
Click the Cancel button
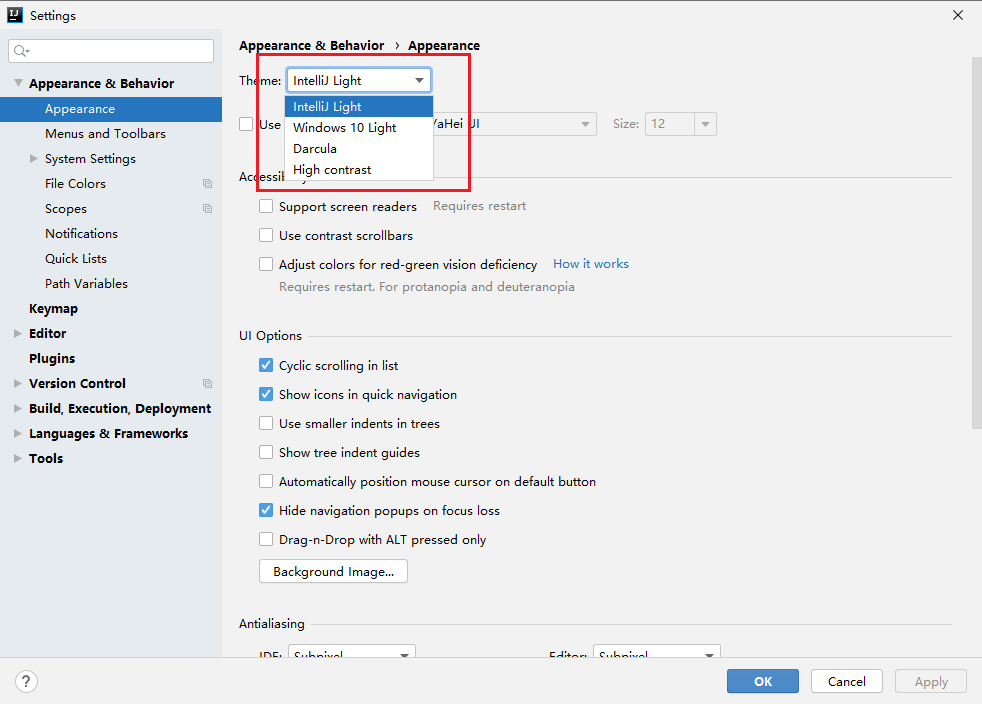[847, 681]
